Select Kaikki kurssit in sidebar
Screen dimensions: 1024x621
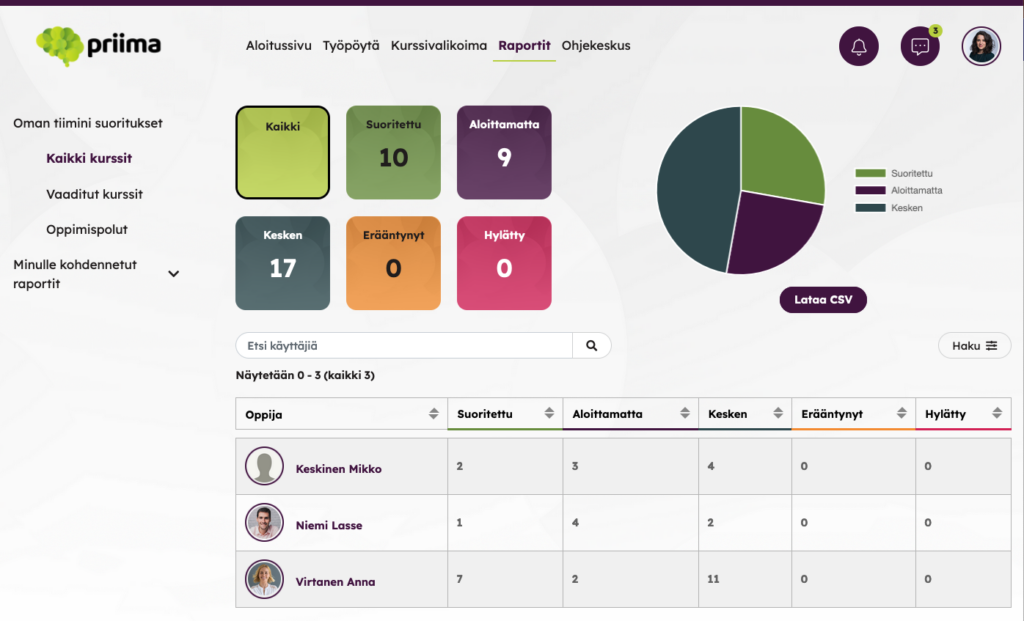tap(89, 159)
